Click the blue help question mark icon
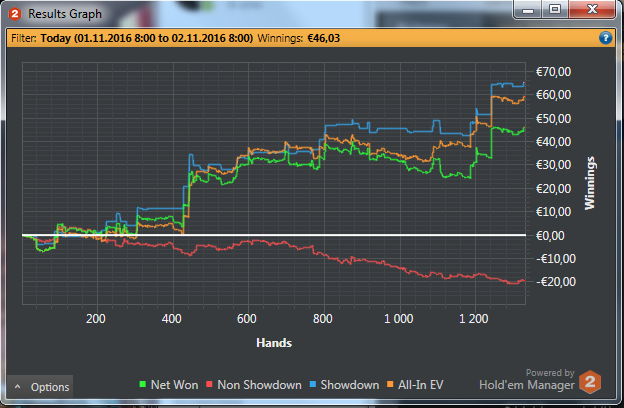Viewport: 624px width, 408px height. click(x=605, y=38)
